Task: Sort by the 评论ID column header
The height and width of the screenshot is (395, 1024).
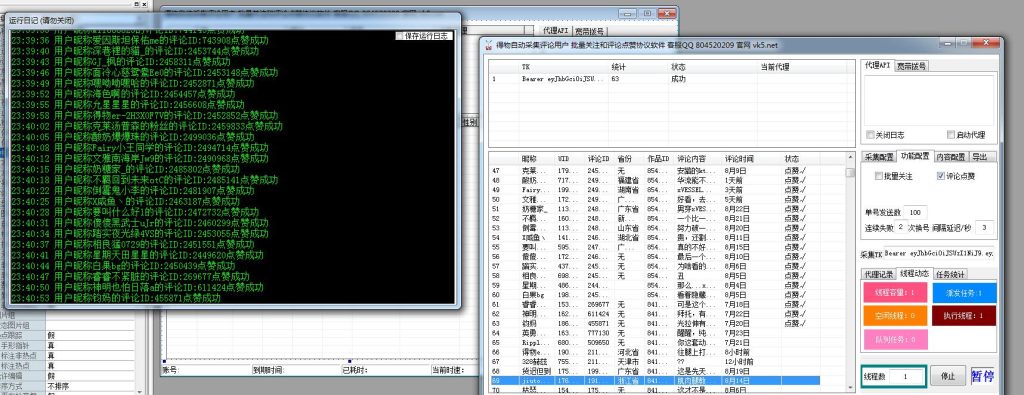Action: point(599,159)
